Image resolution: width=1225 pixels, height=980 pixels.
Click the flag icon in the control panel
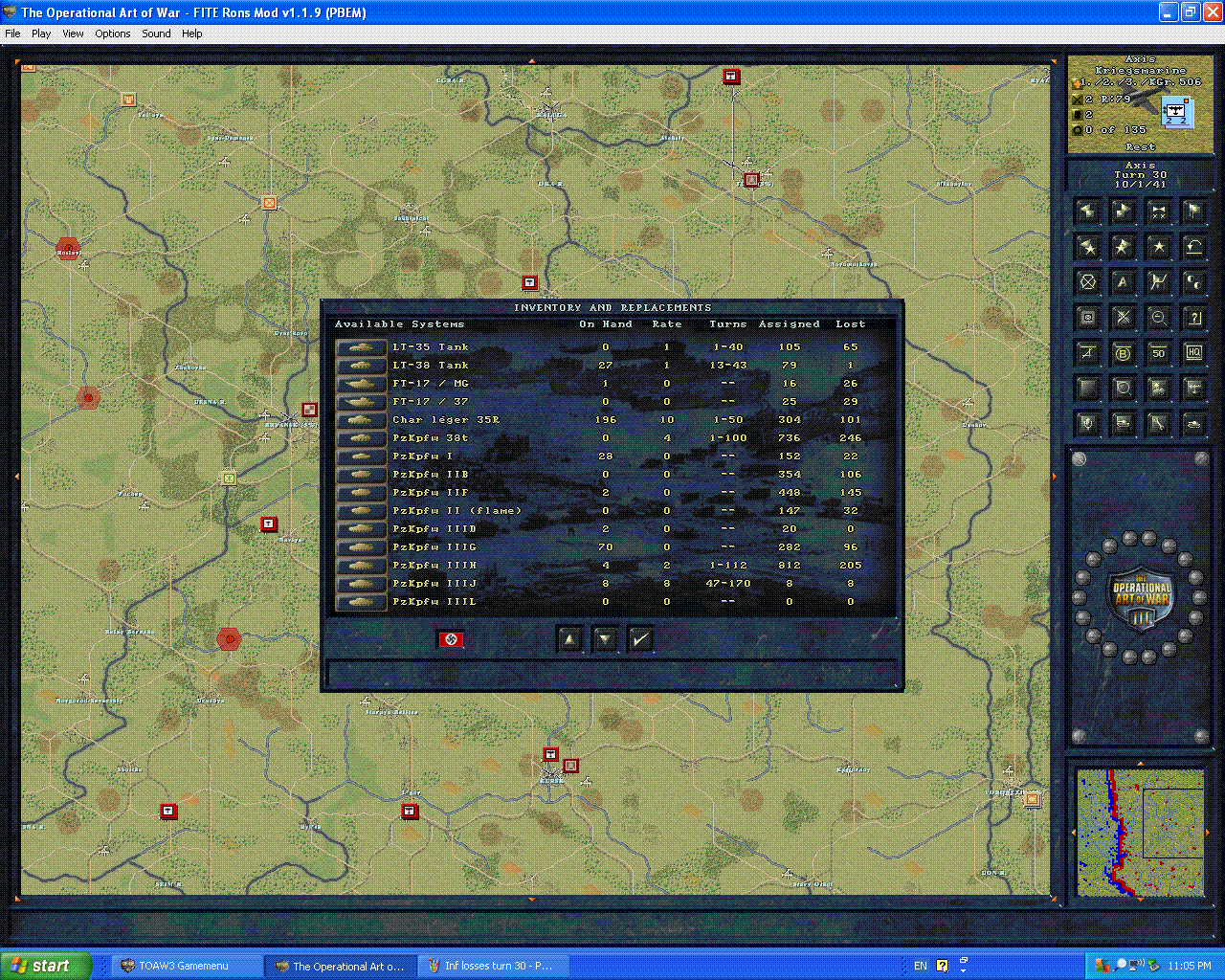pos(1193,212)
